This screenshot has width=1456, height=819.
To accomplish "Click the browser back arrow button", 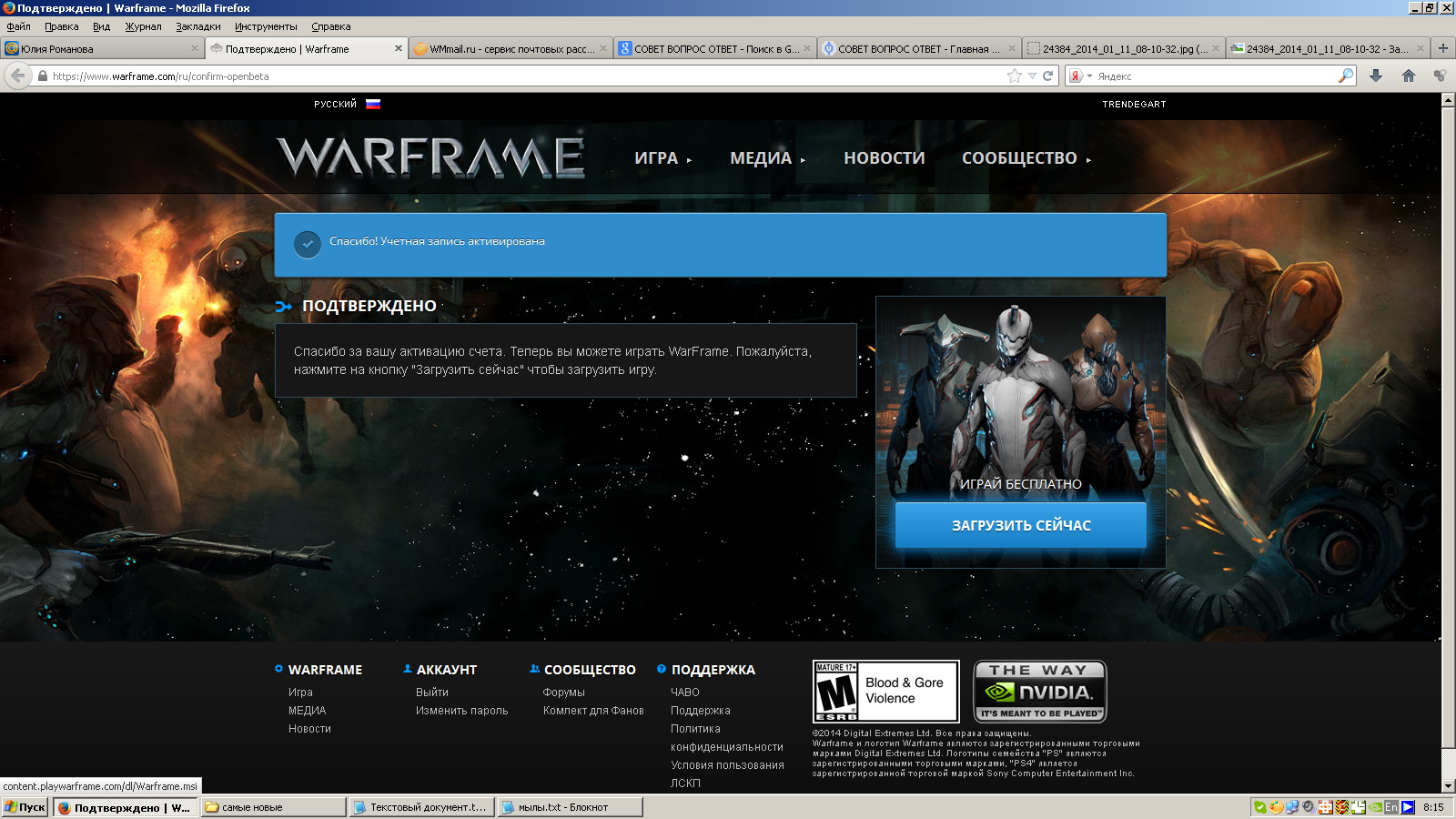I will tap(18, 76).
